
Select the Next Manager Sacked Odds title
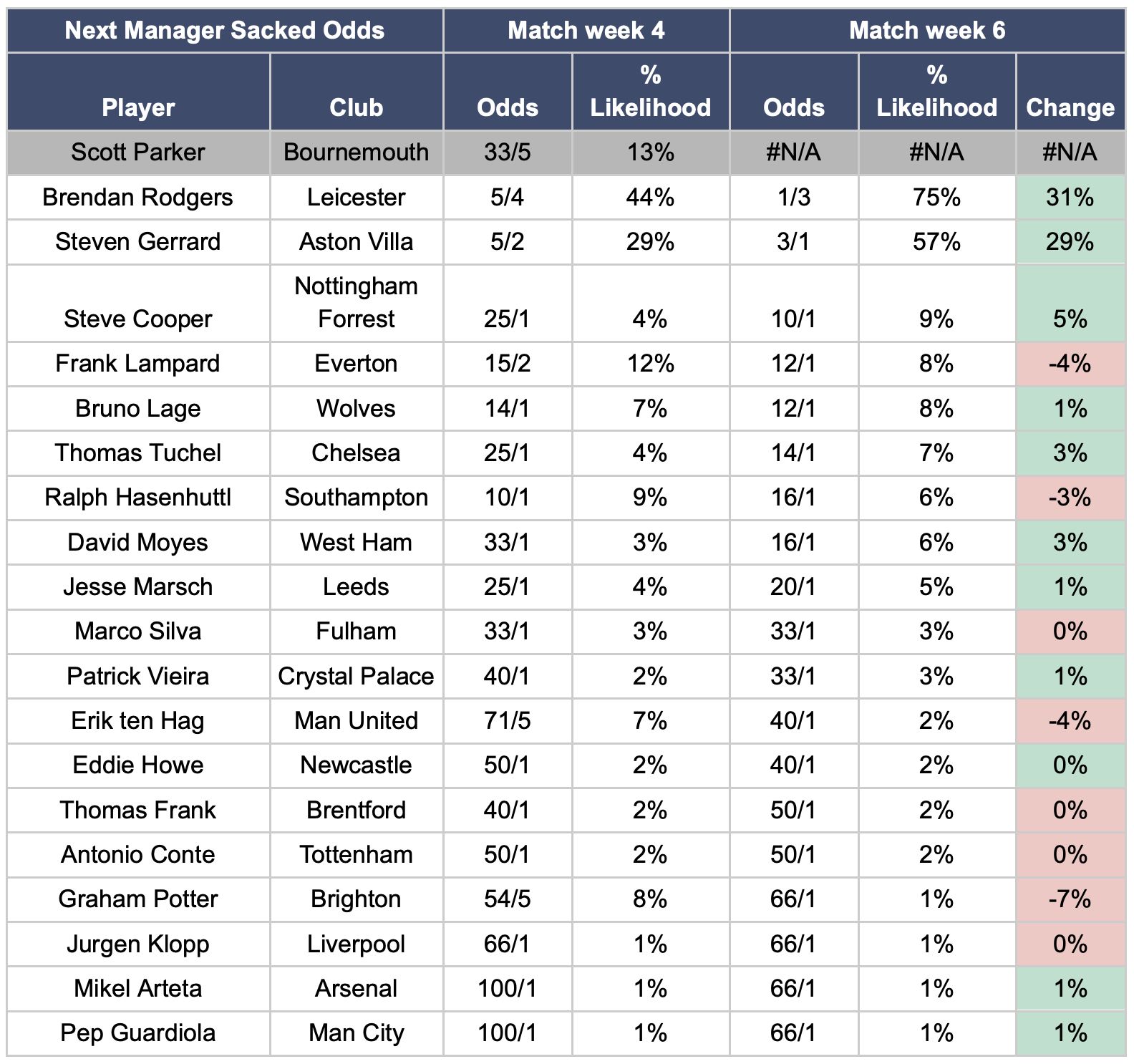tap(225, 31)
